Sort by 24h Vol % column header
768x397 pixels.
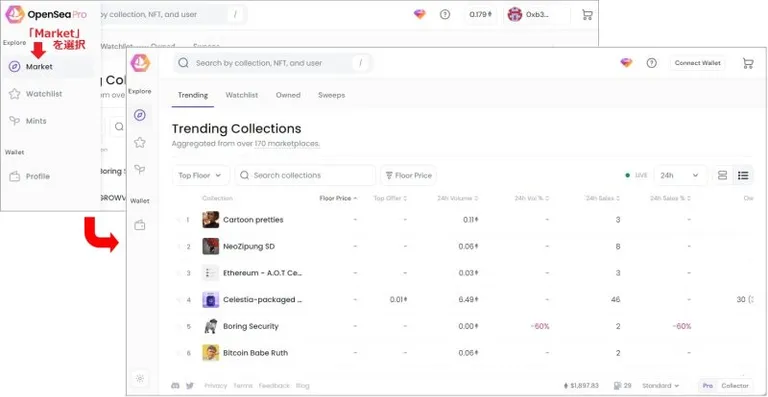point(531,198)
